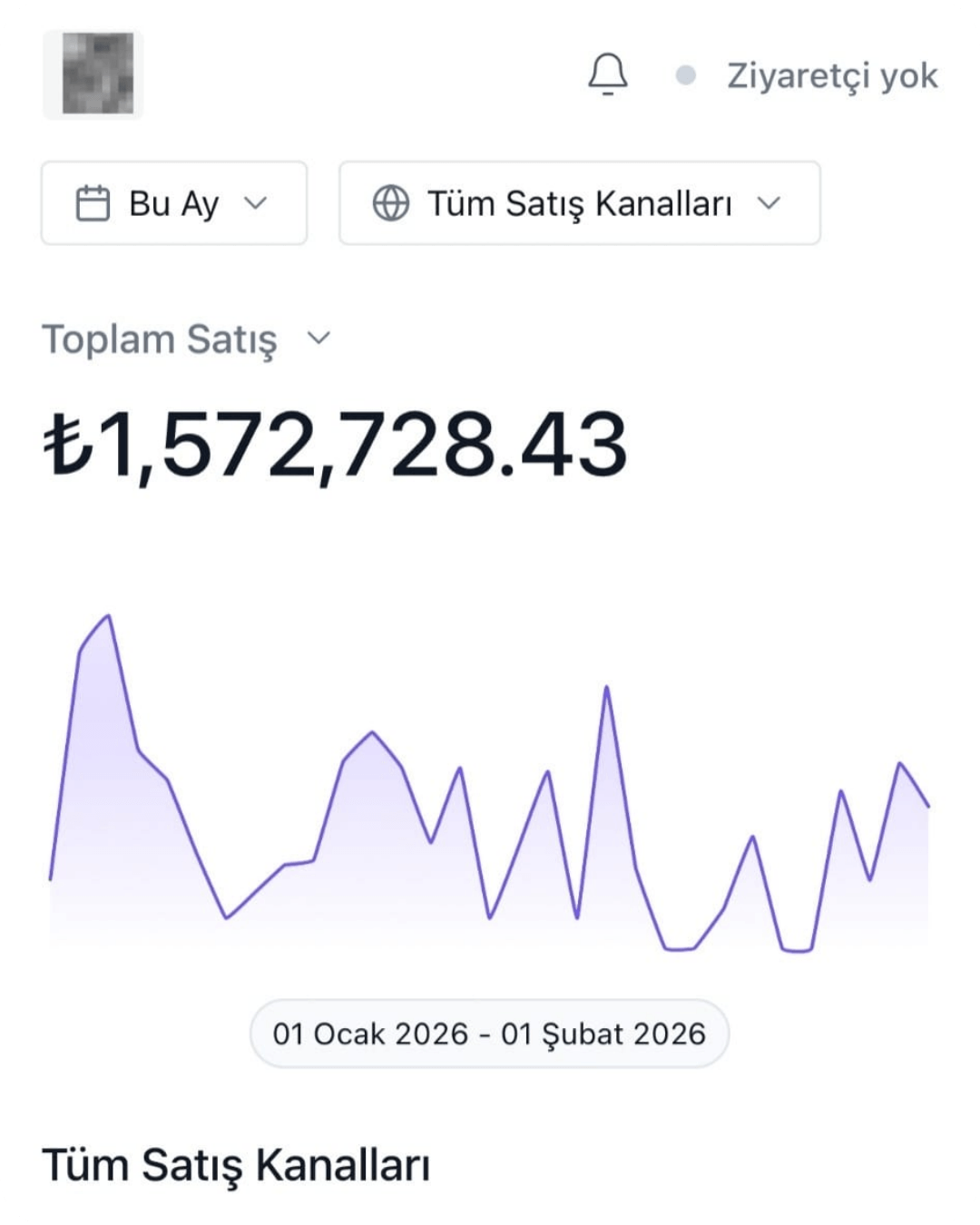
Task: Open the Toplam Satış metric chevron
Action: (318, 338)
